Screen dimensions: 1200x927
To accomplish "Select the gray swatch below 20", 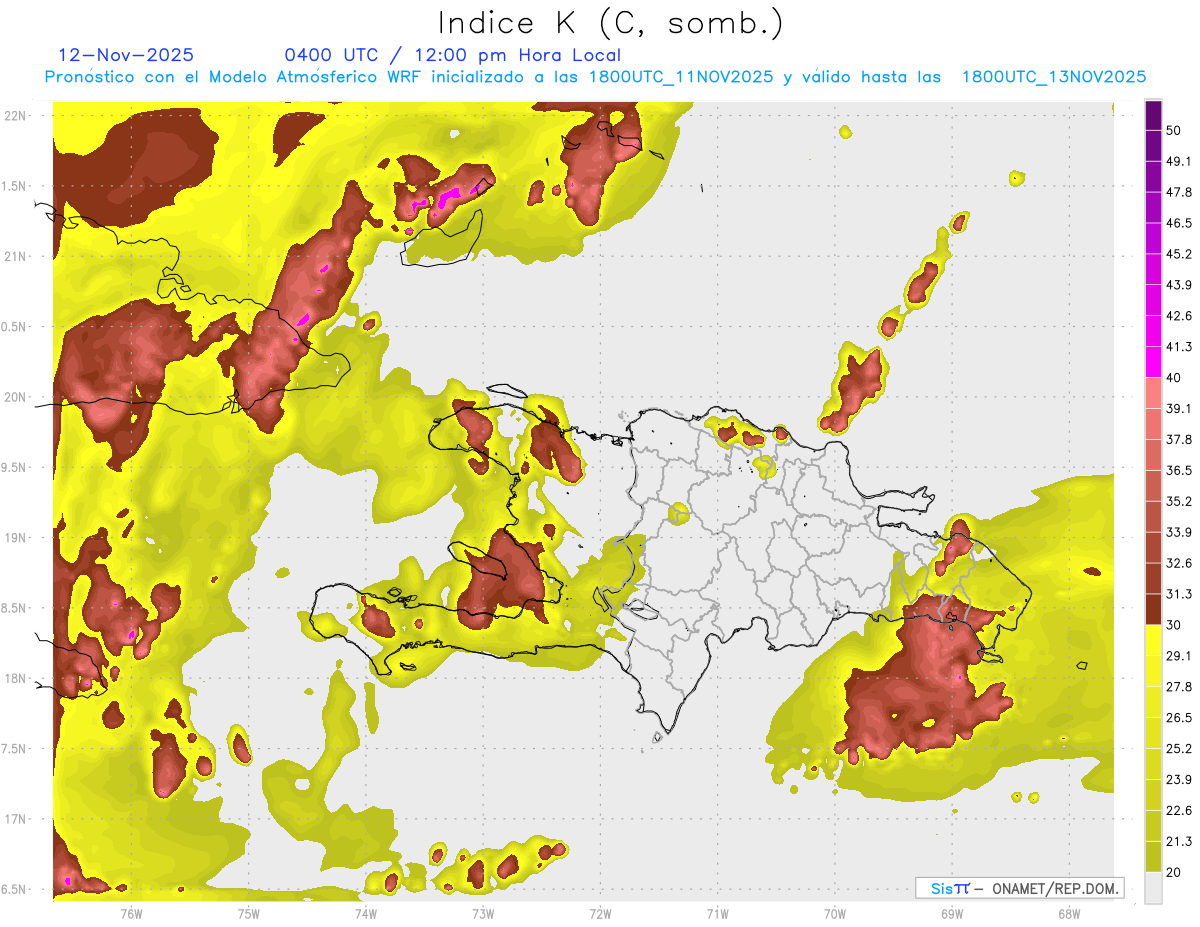I will point(1153,887).
